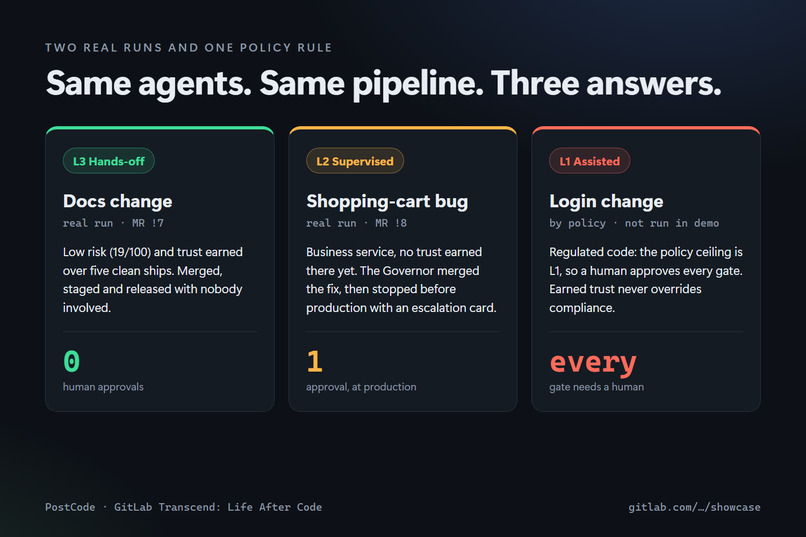The image size is (806, 537).
Task: Click 'real run · MR !7' label
Action: coord(113,223)
